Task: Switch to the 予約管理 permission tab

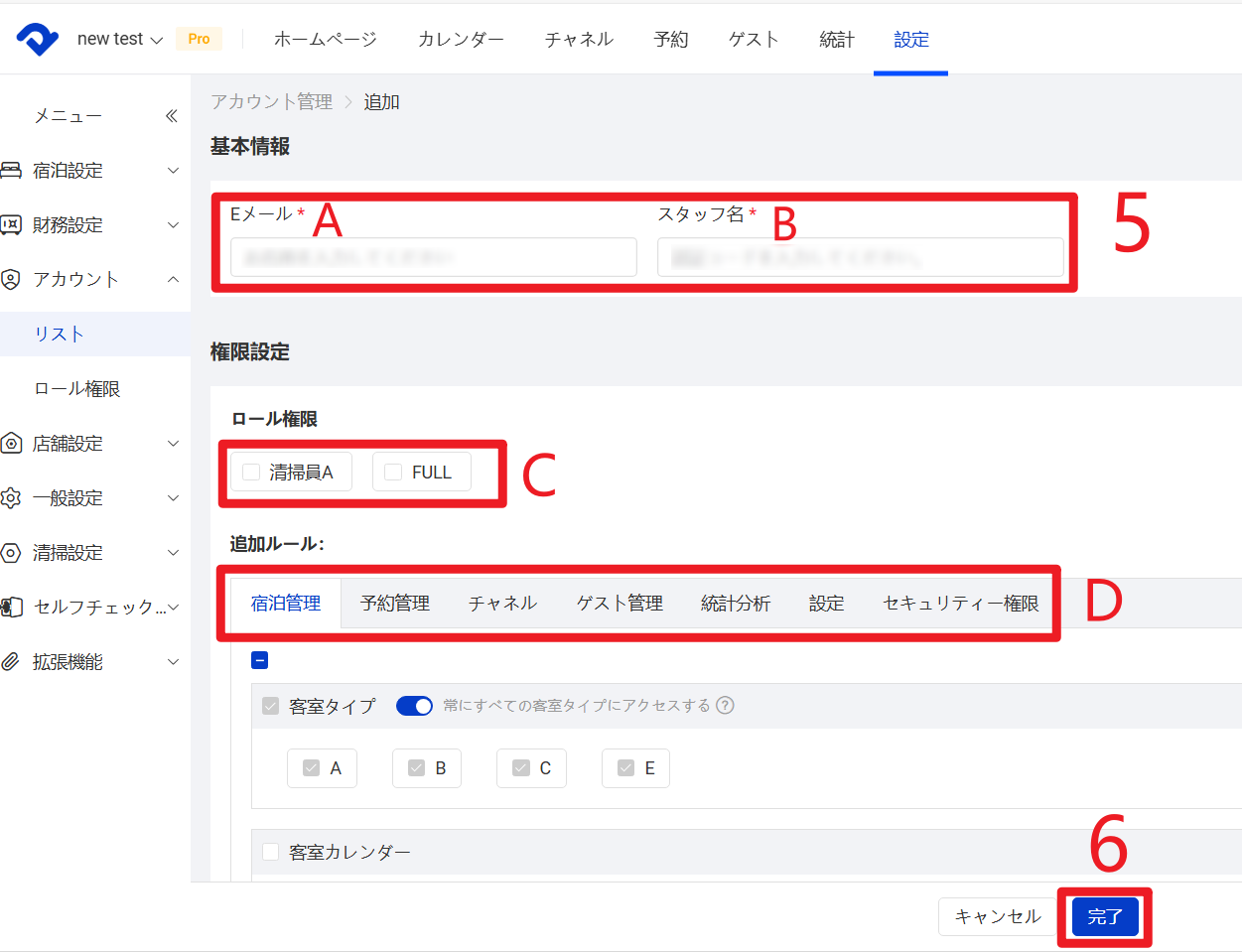Action: pyautogui.click(x=394, y=604)
